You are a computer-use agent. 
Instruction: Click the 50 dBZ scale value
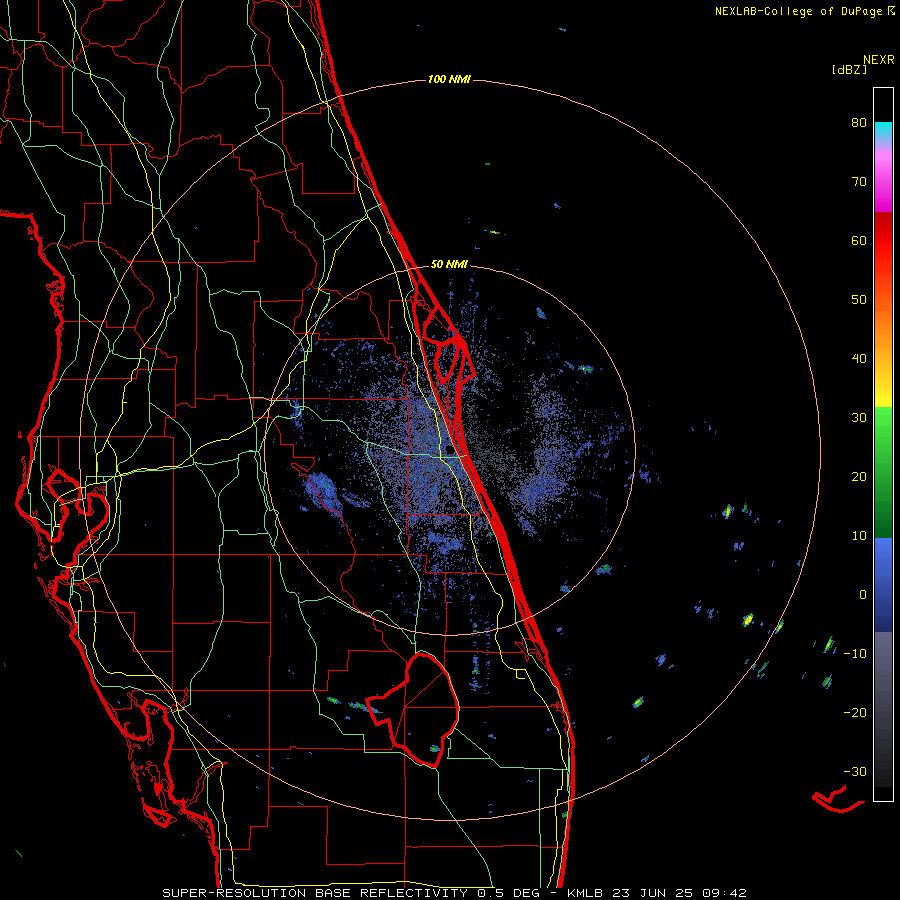click(x=859, y=300)
